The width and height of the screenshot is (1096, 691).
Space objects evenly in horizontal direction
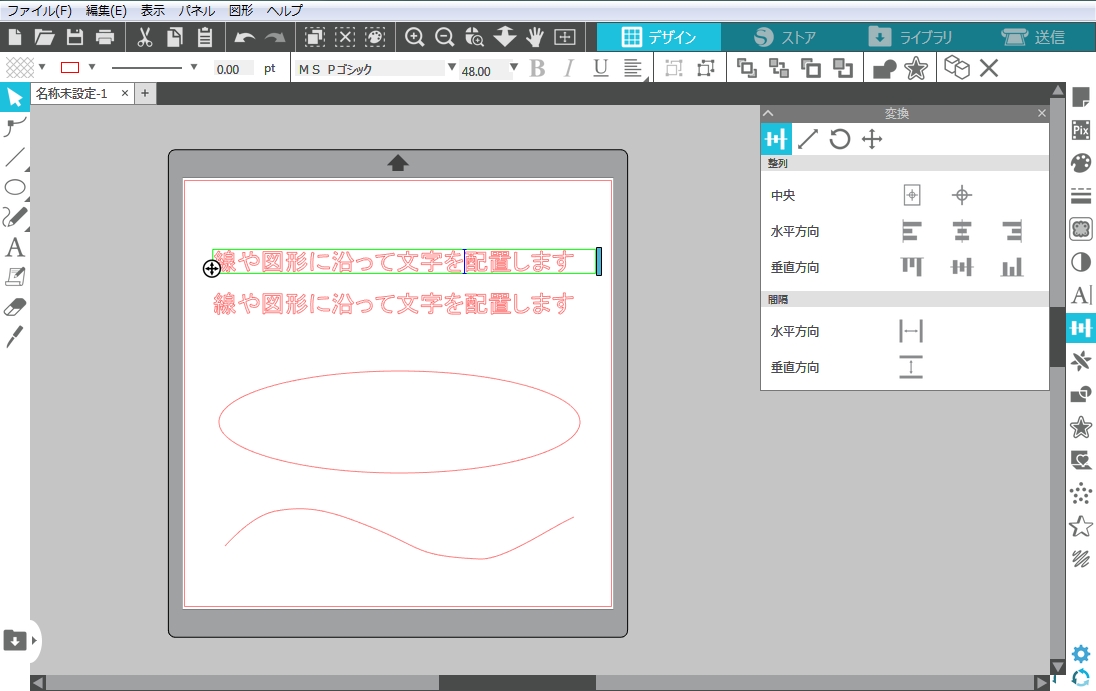point(911,331)
